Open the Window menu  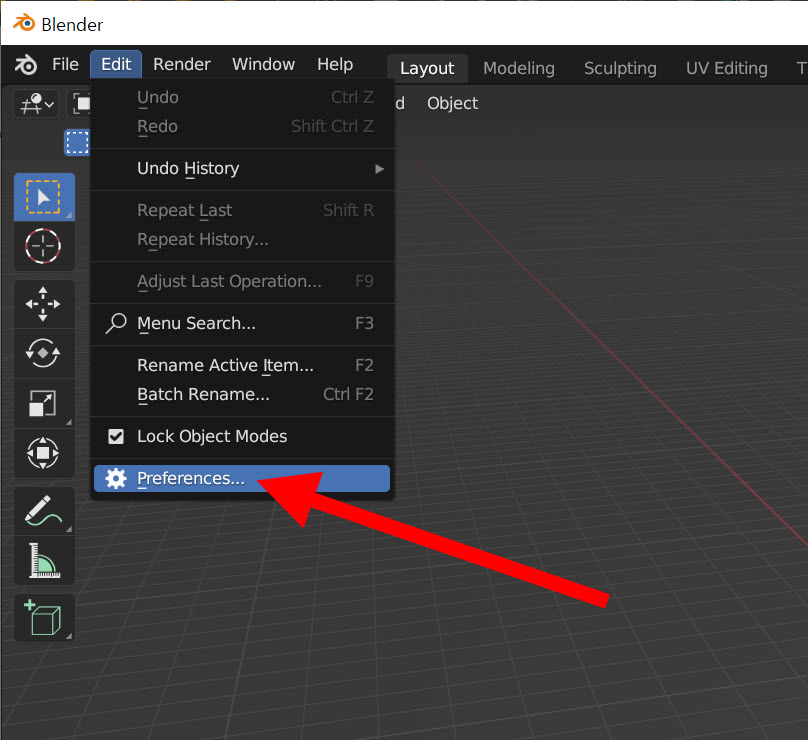263,64
